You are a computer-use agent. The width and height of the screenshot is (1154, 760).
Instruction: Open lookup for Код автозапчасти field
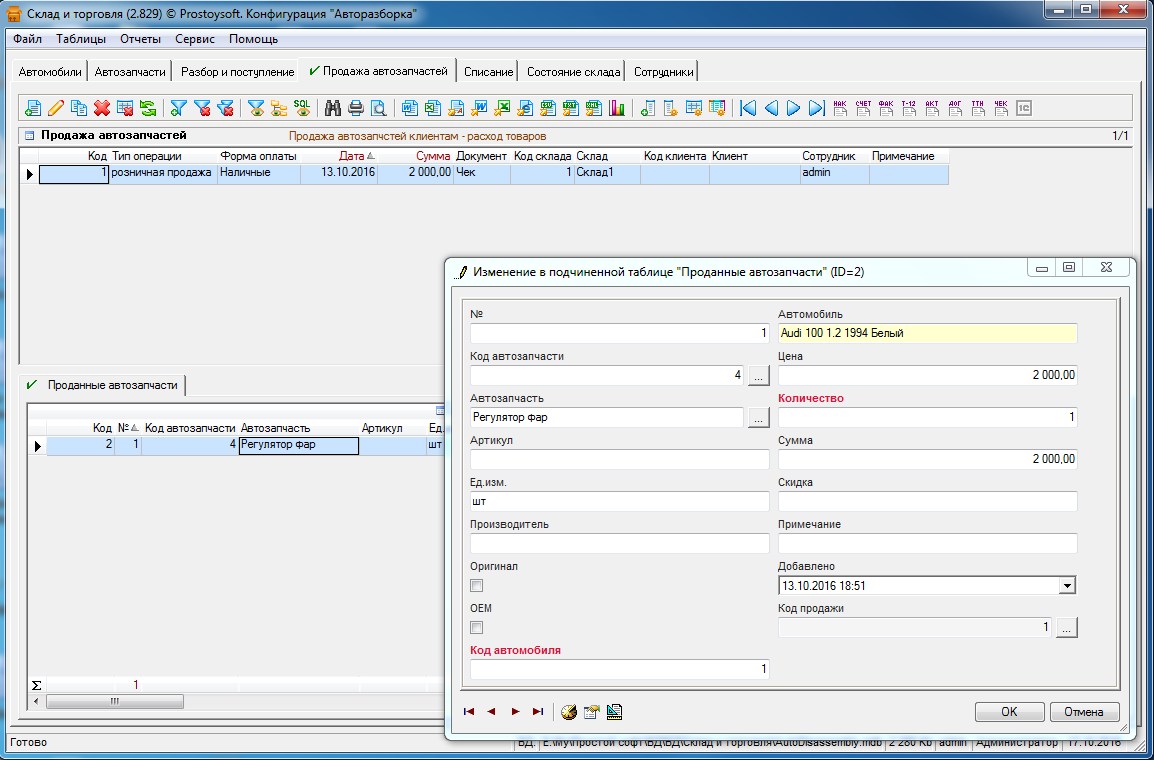coord(759,376)
